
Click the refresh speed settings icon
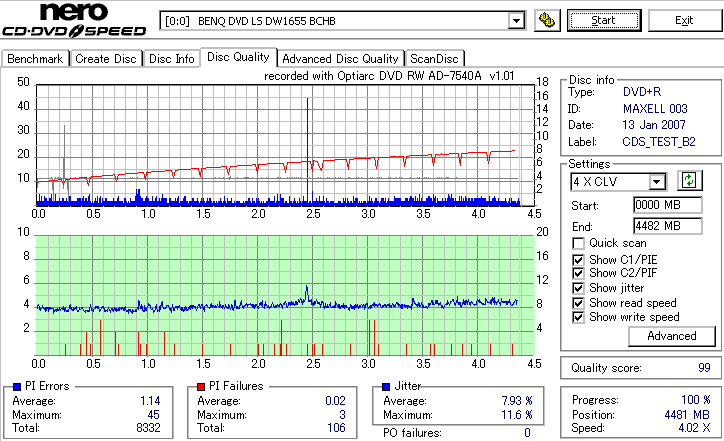689,181
